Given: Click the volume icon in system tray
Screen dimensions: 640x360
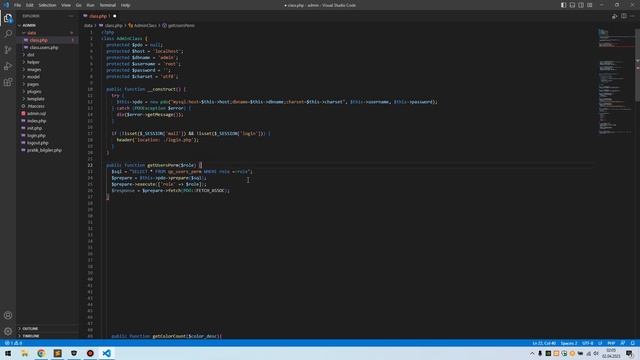Looking at the screenshot, I should 596,353.
